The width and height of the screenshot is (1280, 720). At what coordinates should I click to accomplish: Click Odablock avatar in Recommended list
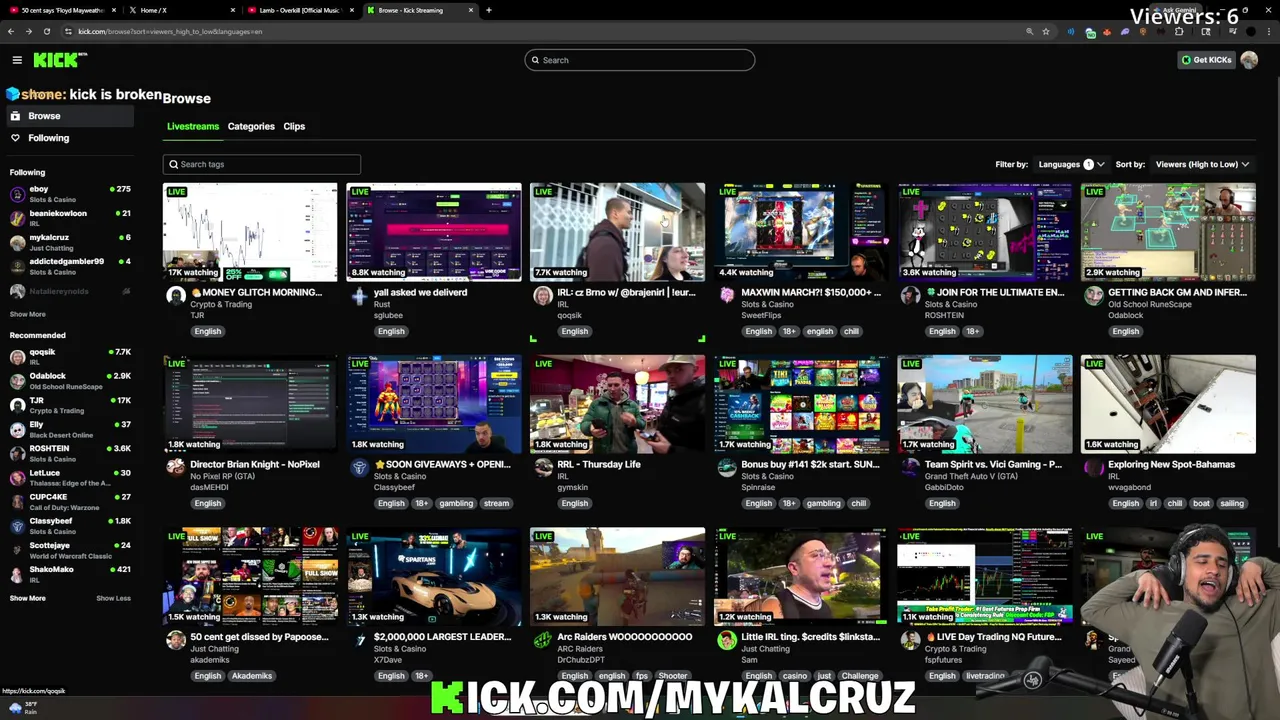point(17,381)
